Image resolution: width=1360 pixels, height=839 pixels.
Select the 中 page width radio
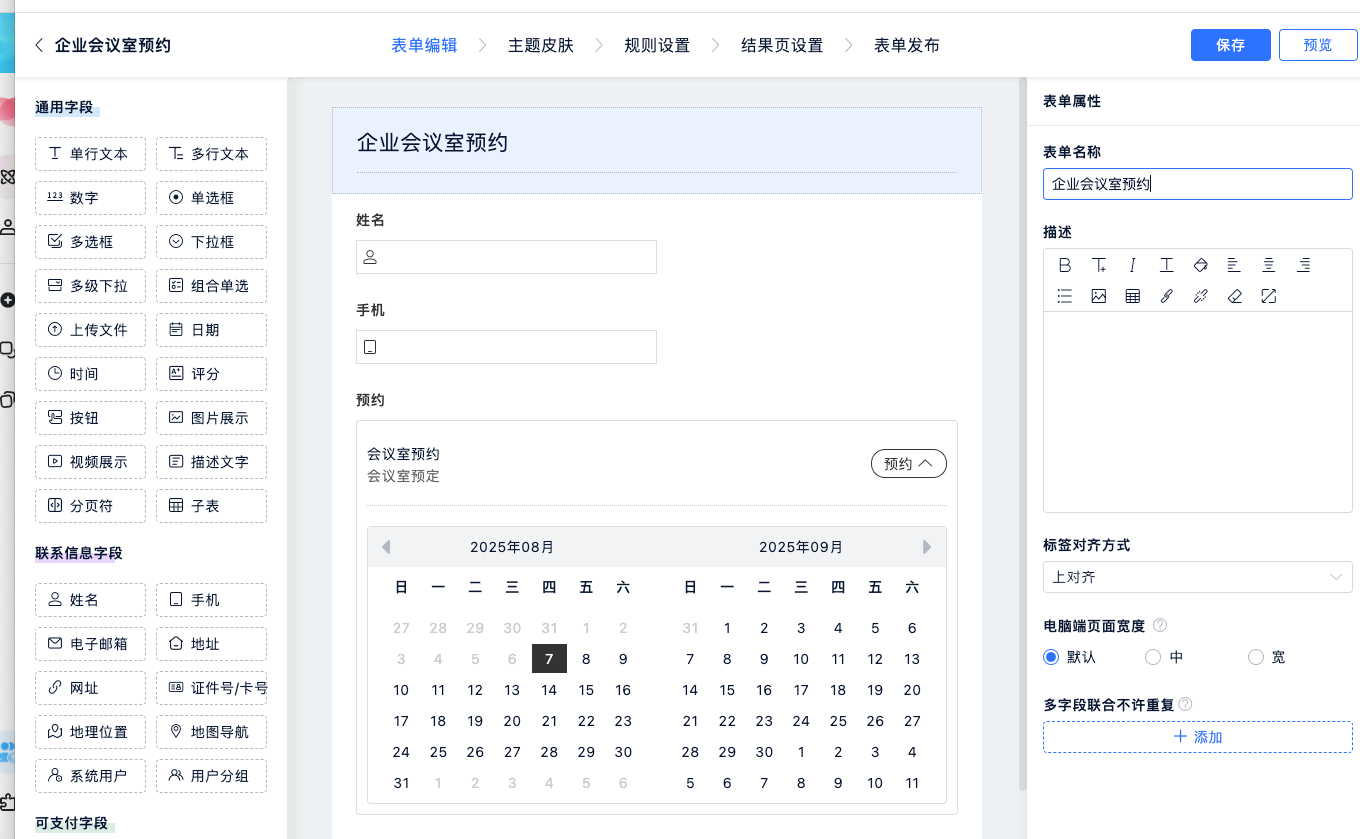pos(1153,657)
